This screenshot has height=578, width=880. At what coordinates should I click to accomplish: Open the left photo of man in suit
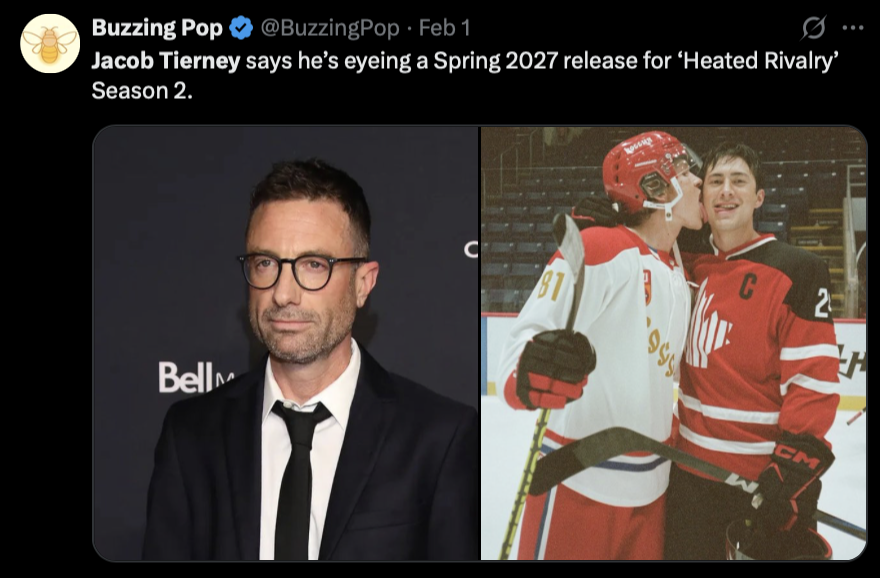286,343
